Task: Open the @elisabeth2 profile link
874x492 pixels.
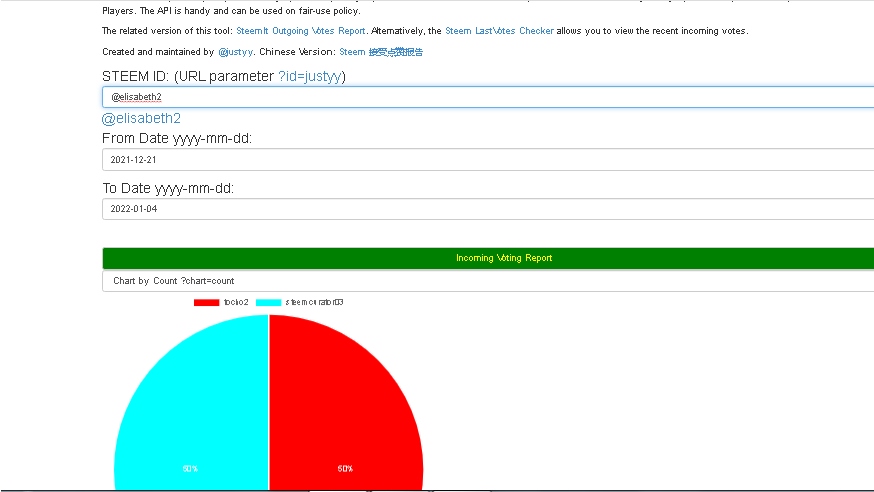Action: tap(141, 118)
